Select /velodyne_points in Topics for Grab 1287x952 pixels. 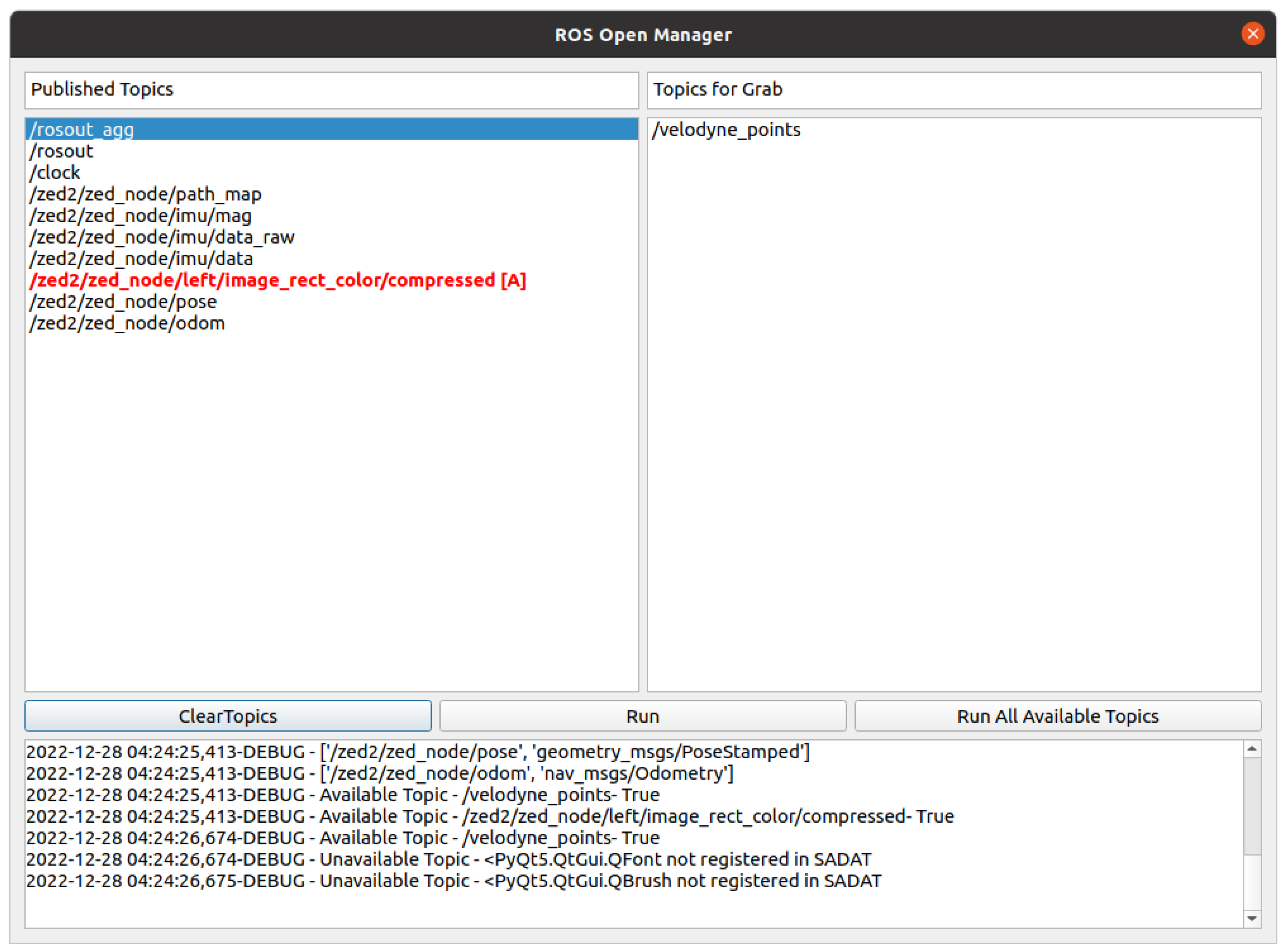(726, 130)
